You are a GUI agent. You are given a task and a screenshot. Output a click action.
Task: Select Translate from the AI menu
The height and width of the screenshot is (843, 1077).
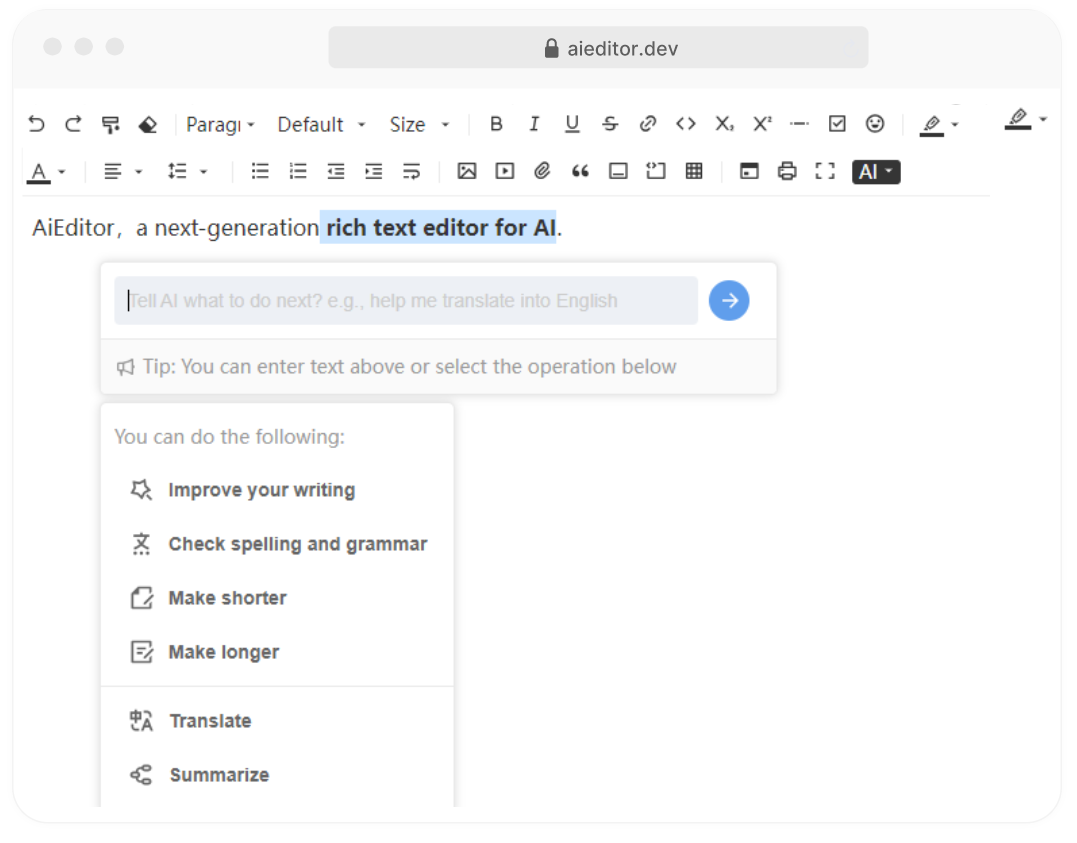click(210, 721)
